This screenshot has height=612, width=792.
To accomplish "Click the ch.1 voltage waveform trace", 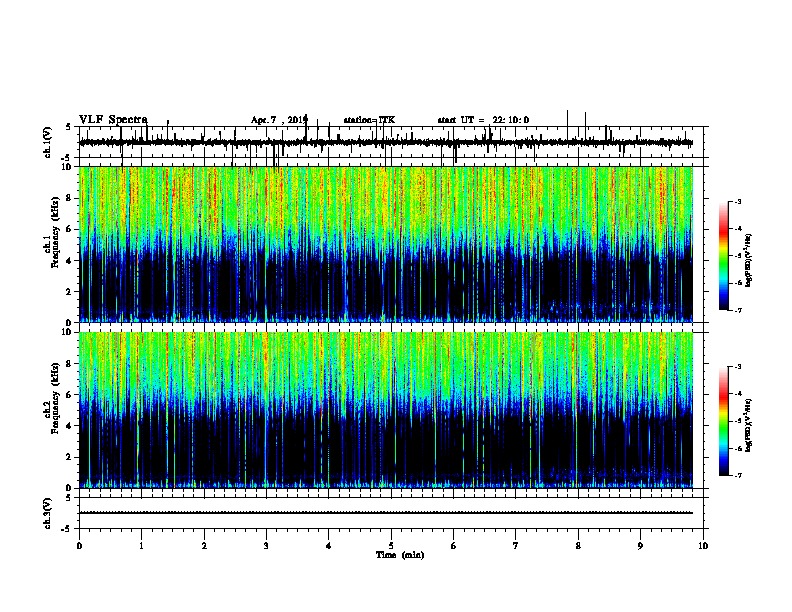I will pos(386,142).
